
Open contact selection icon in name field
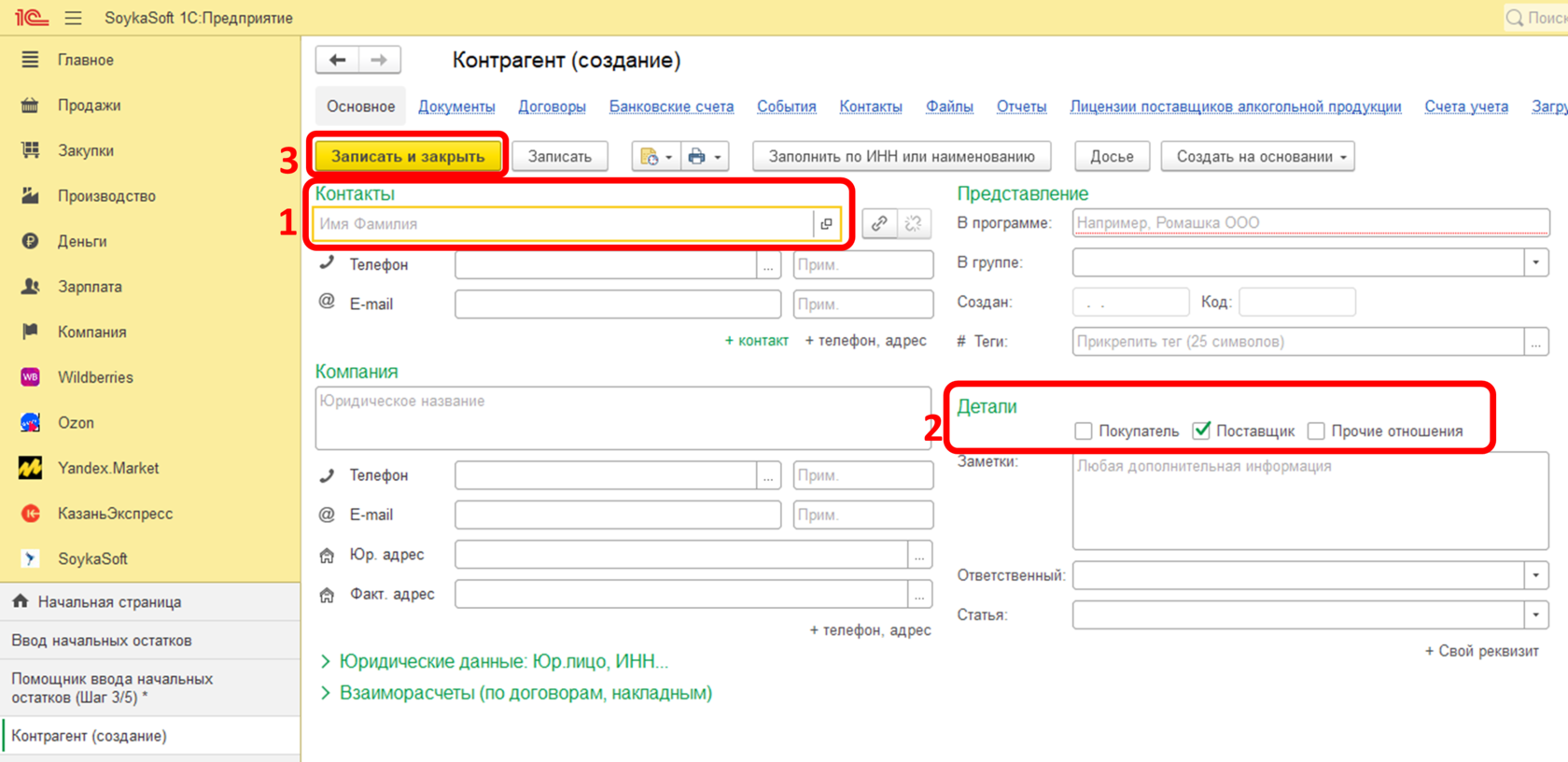click(x=826, y=224)
